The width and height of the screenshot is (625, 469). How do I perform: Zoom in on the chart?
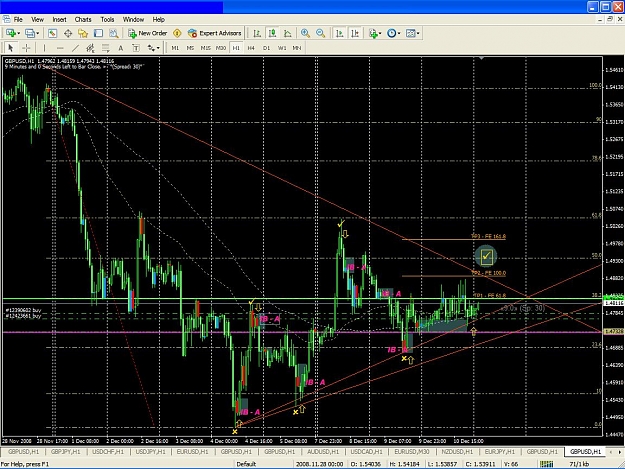[x=305, y=33]
